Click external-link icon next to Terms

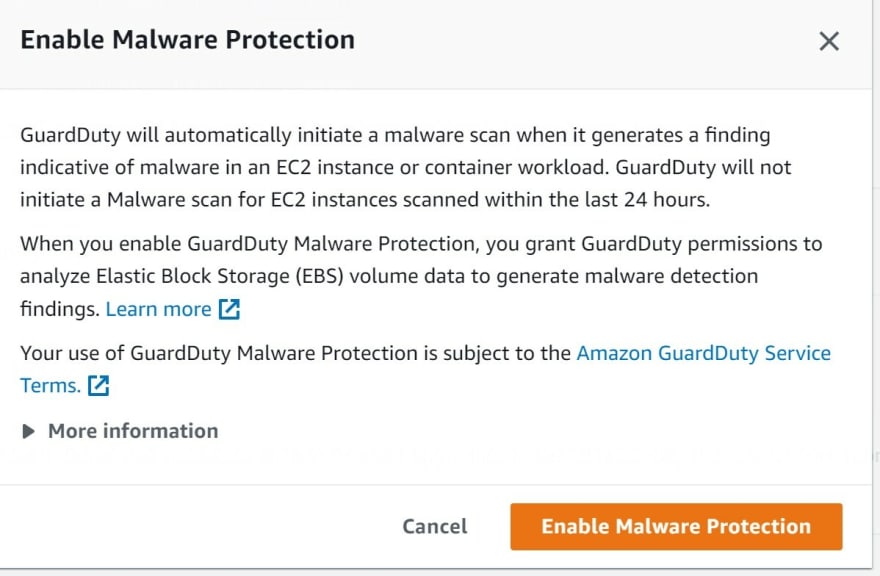tap(98, 385)
